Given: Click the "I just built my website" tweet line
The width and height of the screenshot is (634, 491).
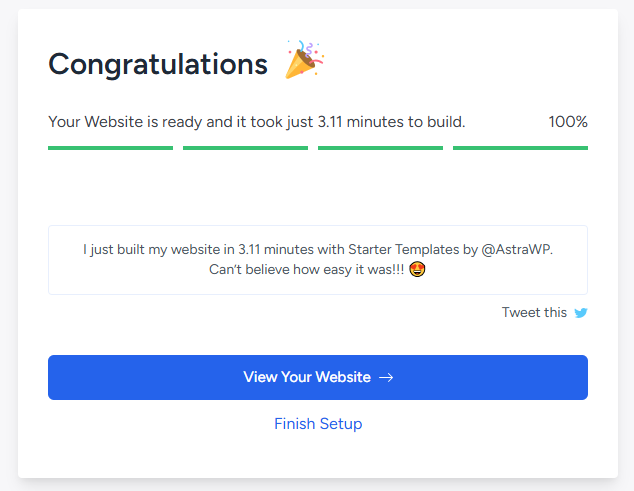Looking at the screenshot, I should click(160, 249).
